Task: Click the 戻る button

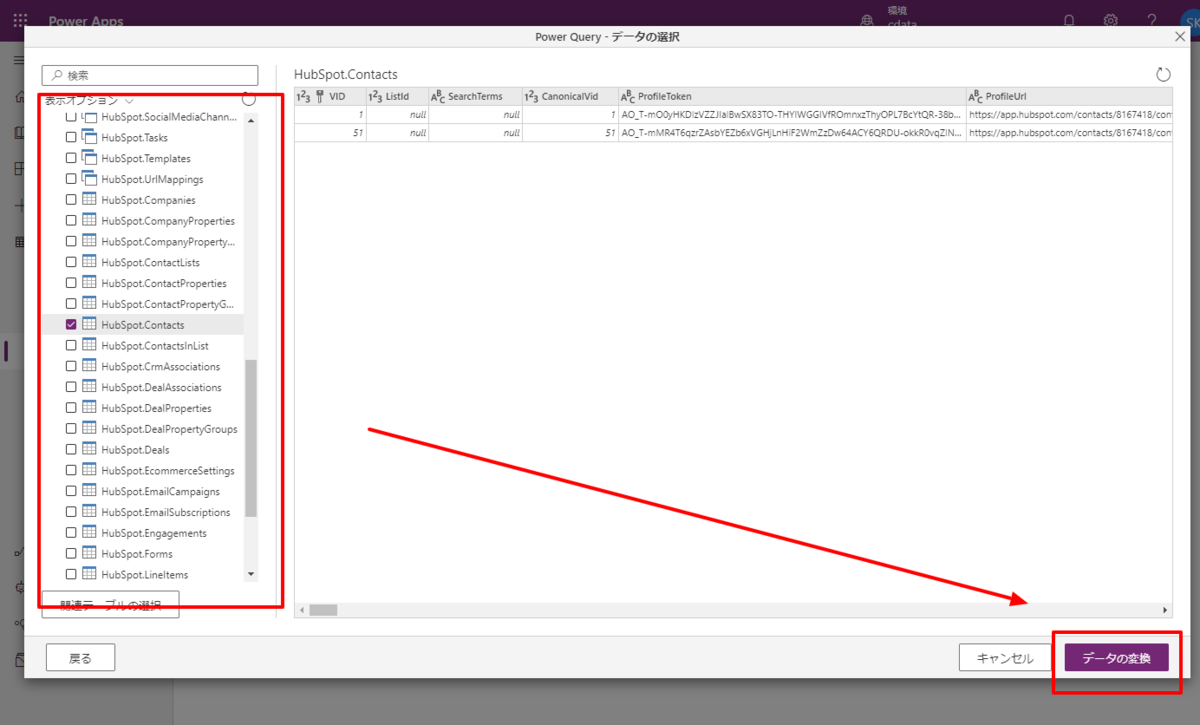Action: click(x=80, y=658)
